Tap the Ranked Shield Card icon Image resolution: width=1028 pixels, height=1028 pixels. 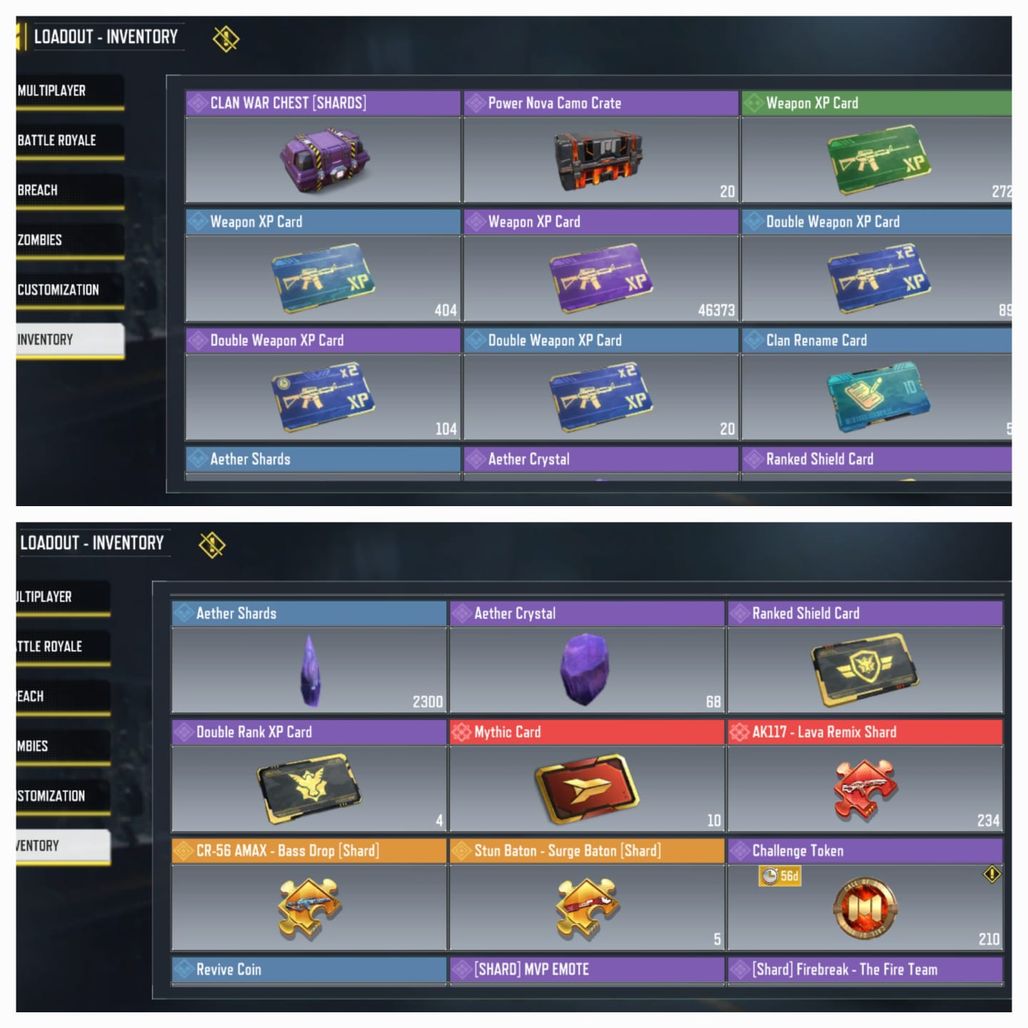point(865,669)
